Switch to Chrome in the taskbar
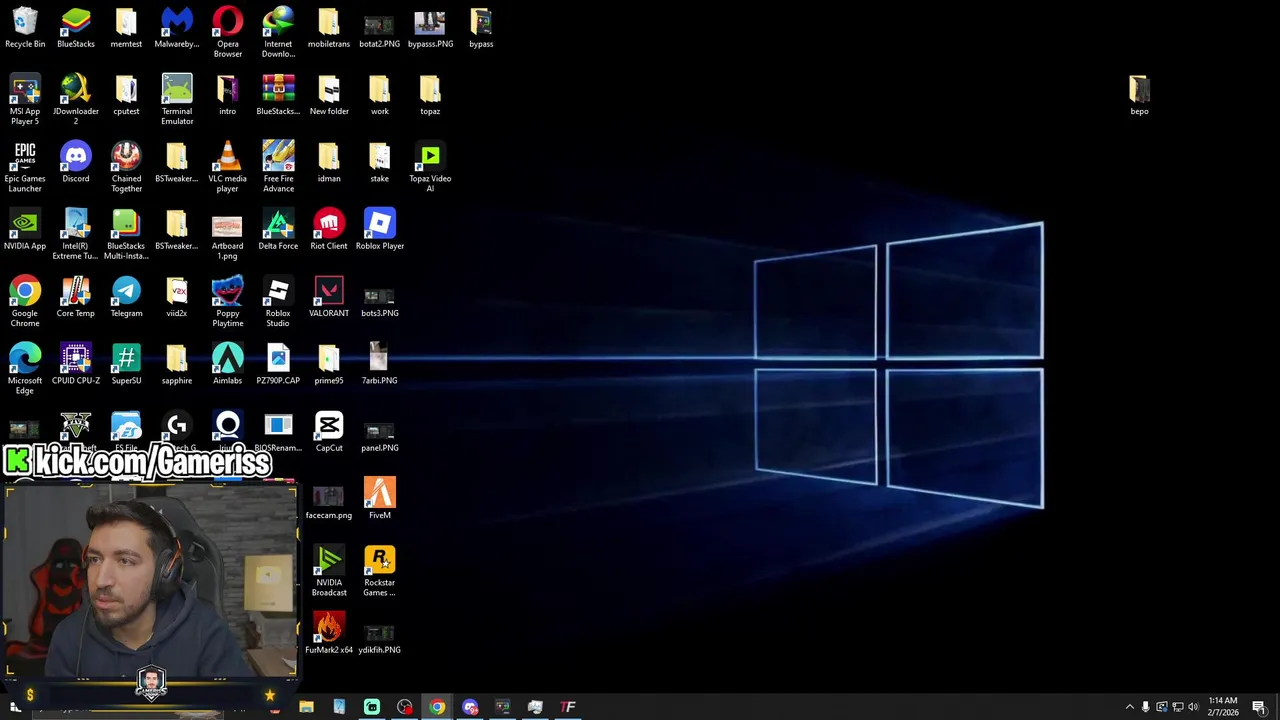This screenshot has width=1280, height=720. (437, 707)
